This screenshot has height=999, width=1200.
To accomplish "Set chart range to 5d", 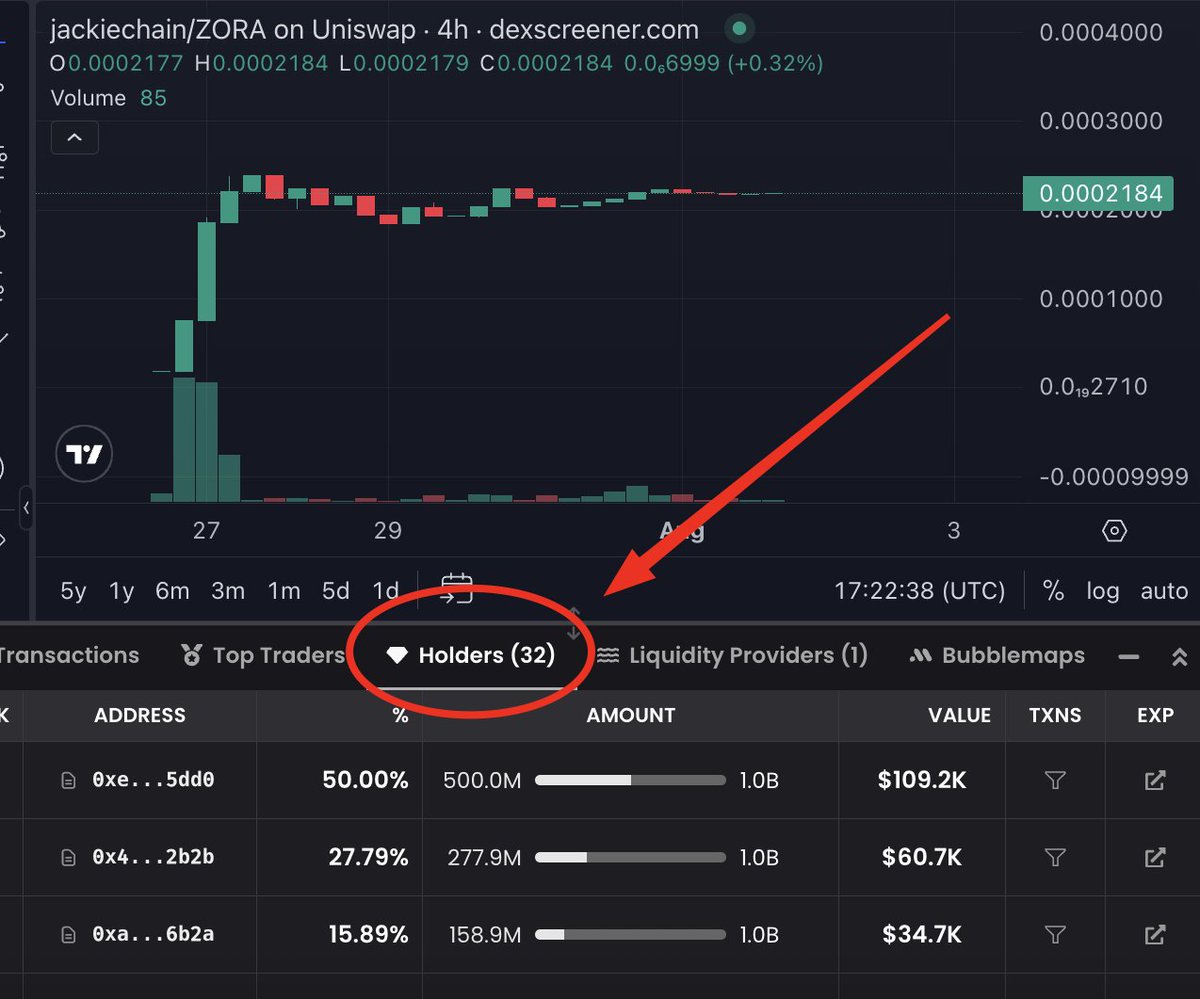I will coord(336,591).
